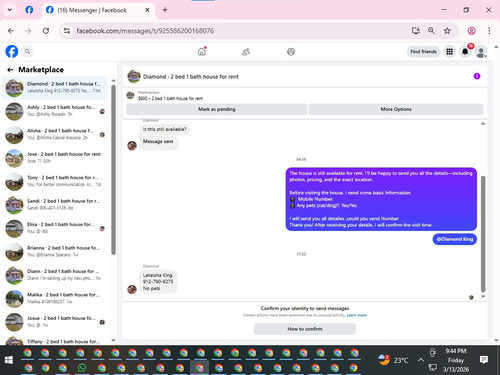Click the @Diamond King mention bubble
This screenshot has width=500, height=375.
455,239
